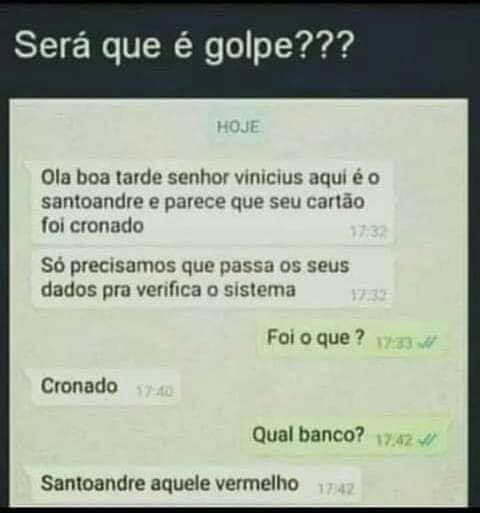Click the read-receipt ticks next to 17:42

click(x=427, y=440)
